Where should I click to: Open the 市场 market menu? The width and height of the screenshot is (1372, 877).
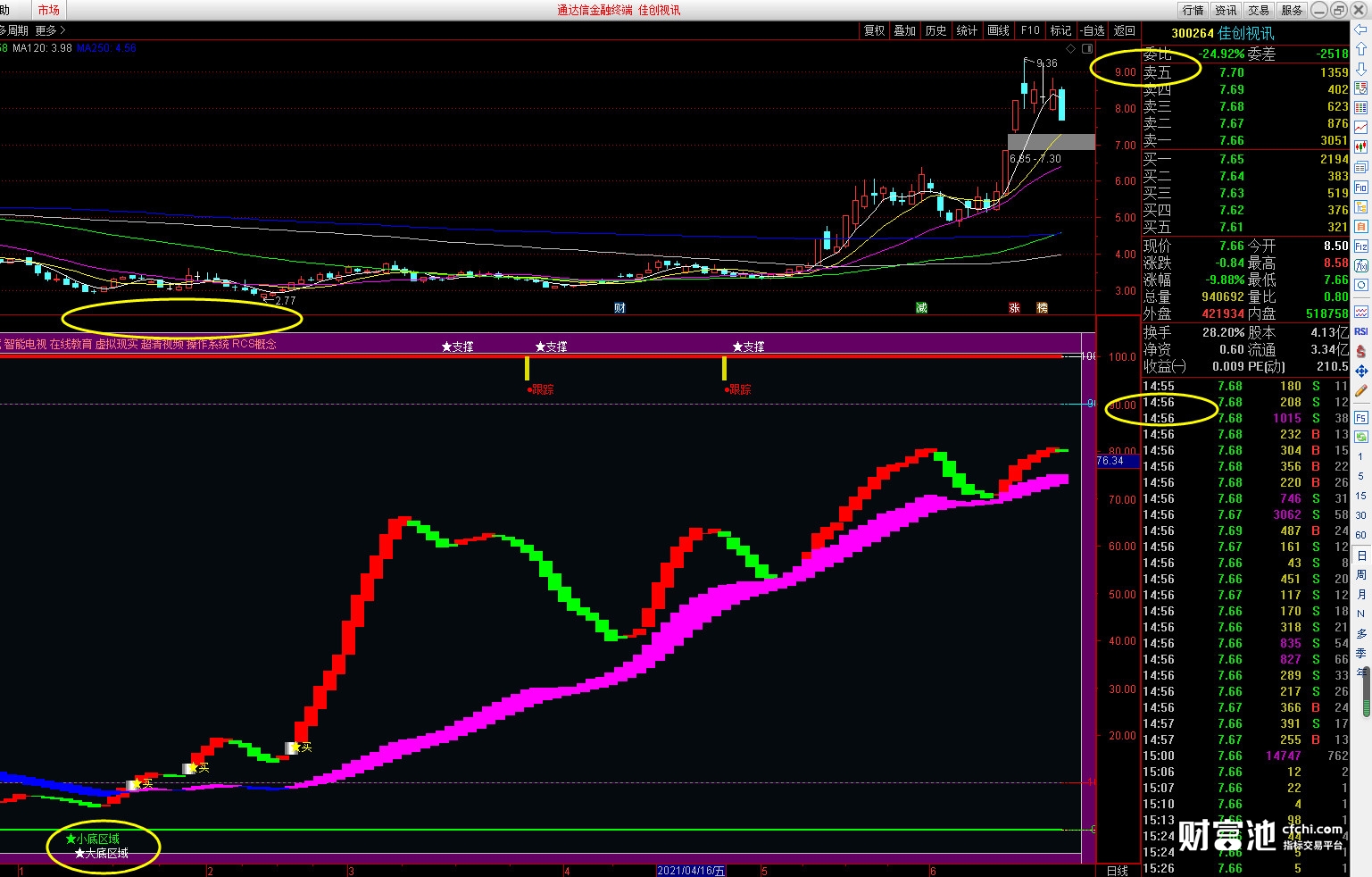(48, 10)
